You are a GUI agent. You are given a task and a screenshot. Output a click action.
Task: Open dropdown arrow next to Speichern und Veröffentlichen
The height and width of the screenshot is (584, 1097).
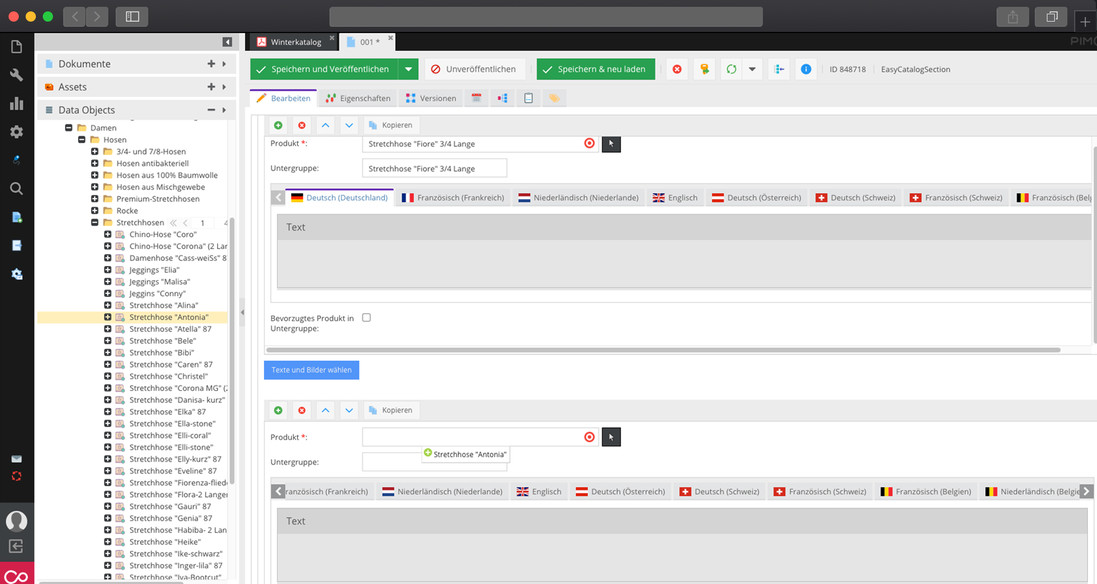pyautogui.click(x=407, y=69)
